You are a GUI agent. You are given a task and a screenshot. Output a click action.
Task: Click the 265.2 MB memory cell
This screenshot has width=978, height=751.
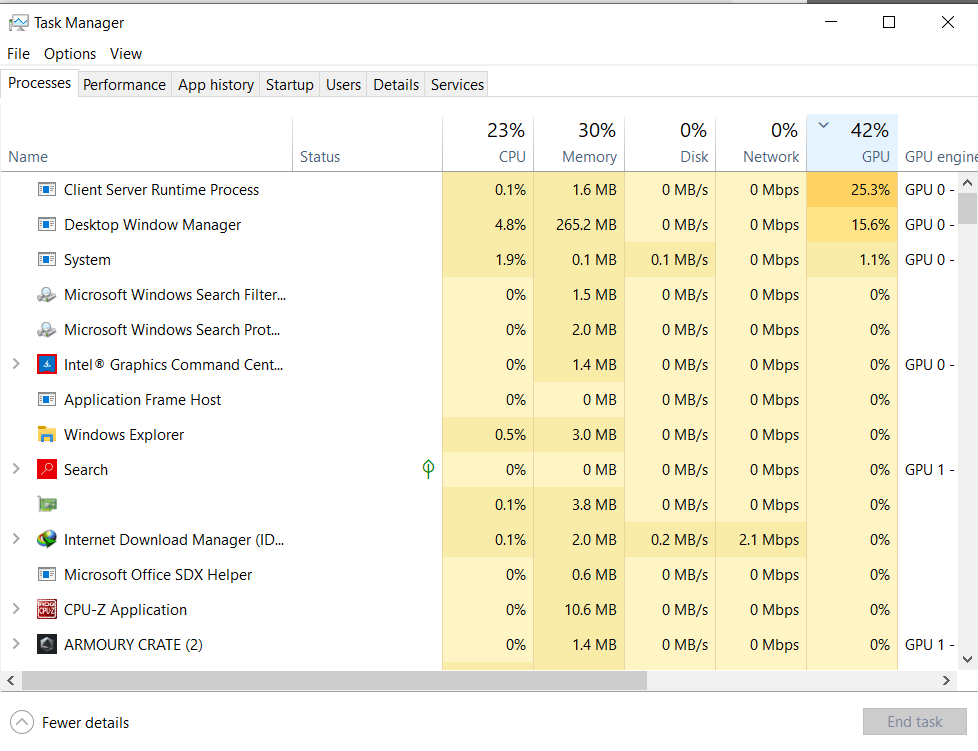pos(579,225)
